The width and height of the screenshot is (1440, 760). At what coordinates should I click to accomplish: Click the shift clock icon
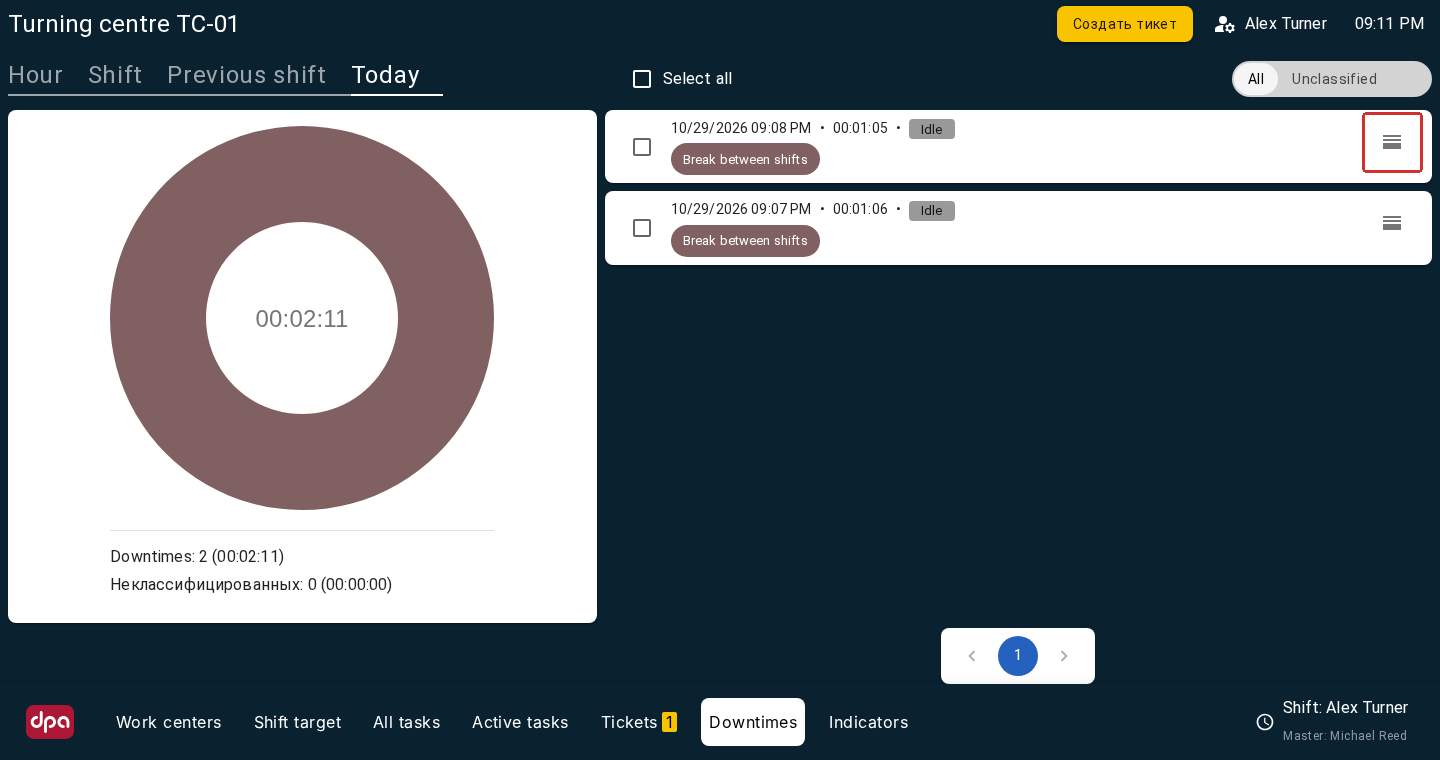(1265, 722)
